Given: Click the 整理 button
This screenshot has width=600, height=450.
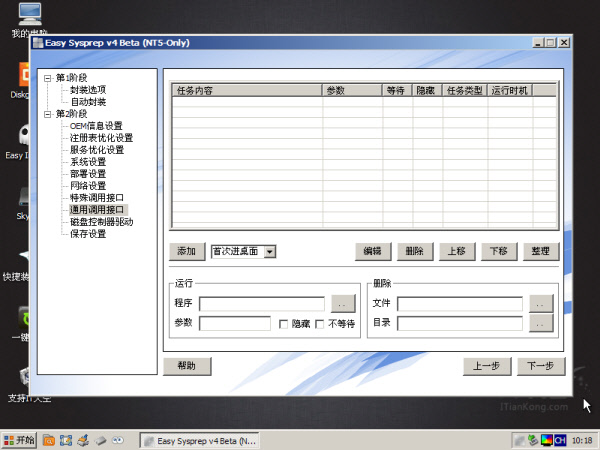Looking at the screenshot, I should coord(541,251).
